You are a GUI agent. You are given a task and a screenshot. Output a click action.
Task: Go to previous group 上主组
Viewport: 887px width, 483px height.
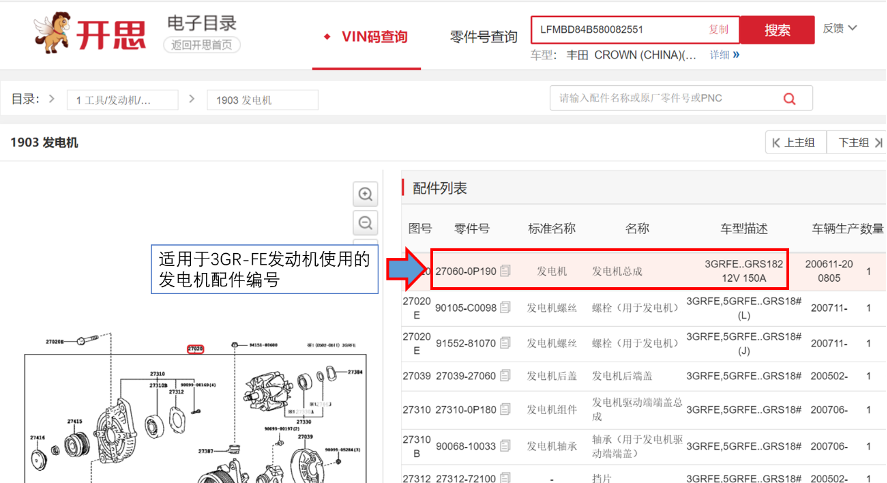tap(796, 143)
